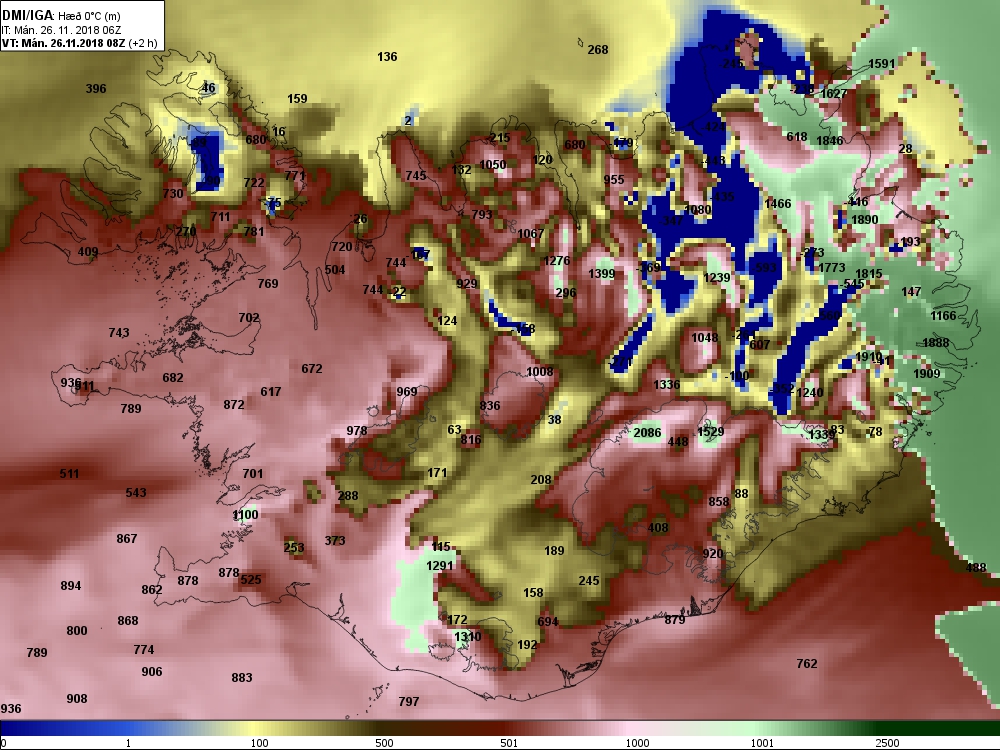Select the map value "1310"
The width and height of the screenshot is (1000, 750).
pos(467,636)
